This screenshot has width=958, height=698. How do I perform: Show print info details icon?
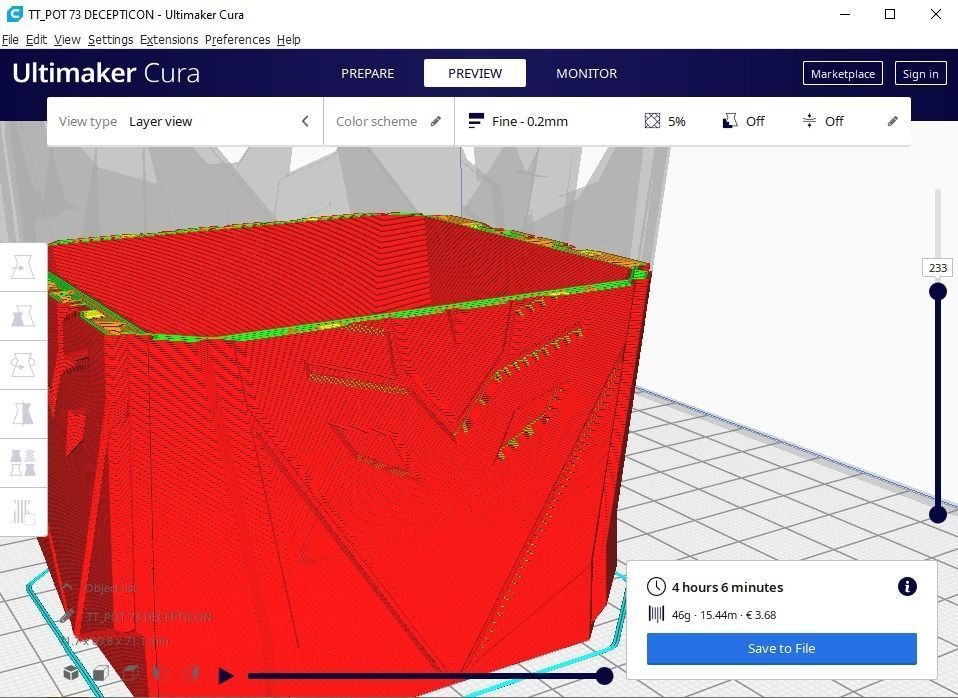click(x=907, y=587)
